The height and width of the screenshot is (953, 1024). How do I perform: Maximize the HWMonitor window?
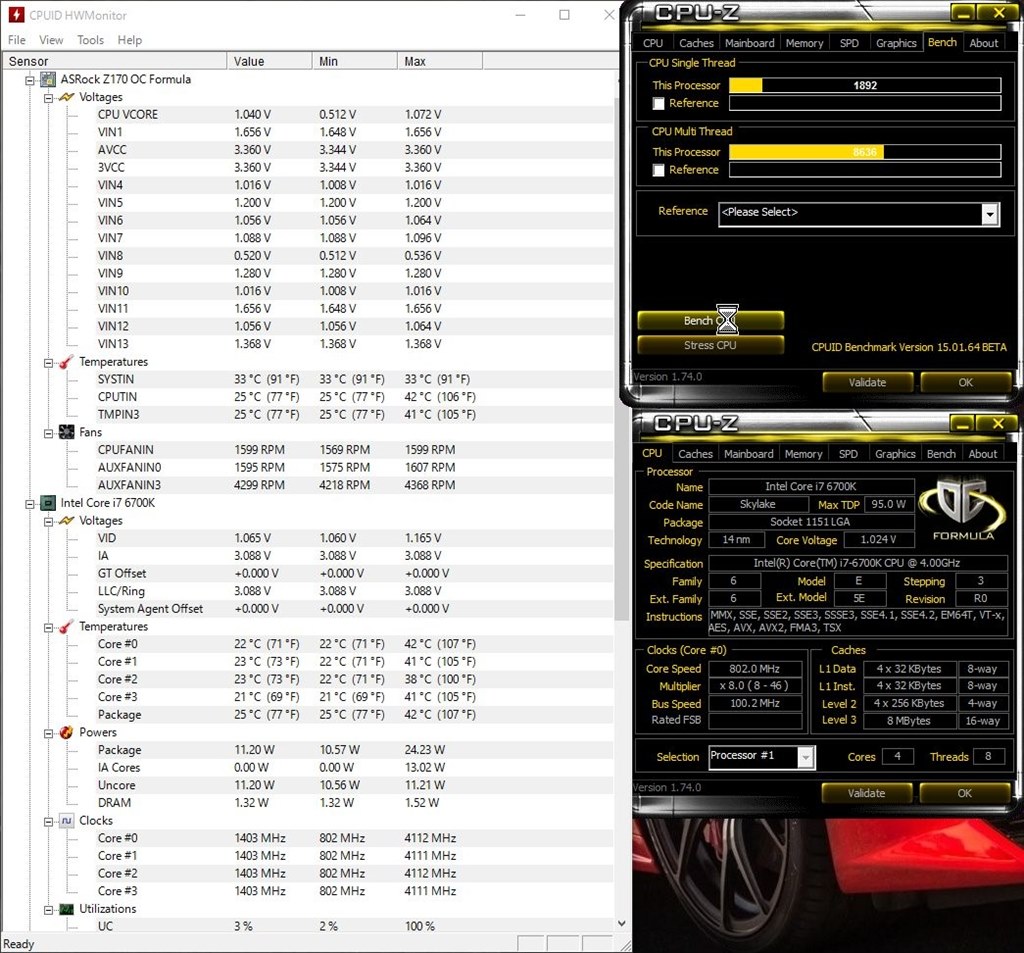(564, 14)
